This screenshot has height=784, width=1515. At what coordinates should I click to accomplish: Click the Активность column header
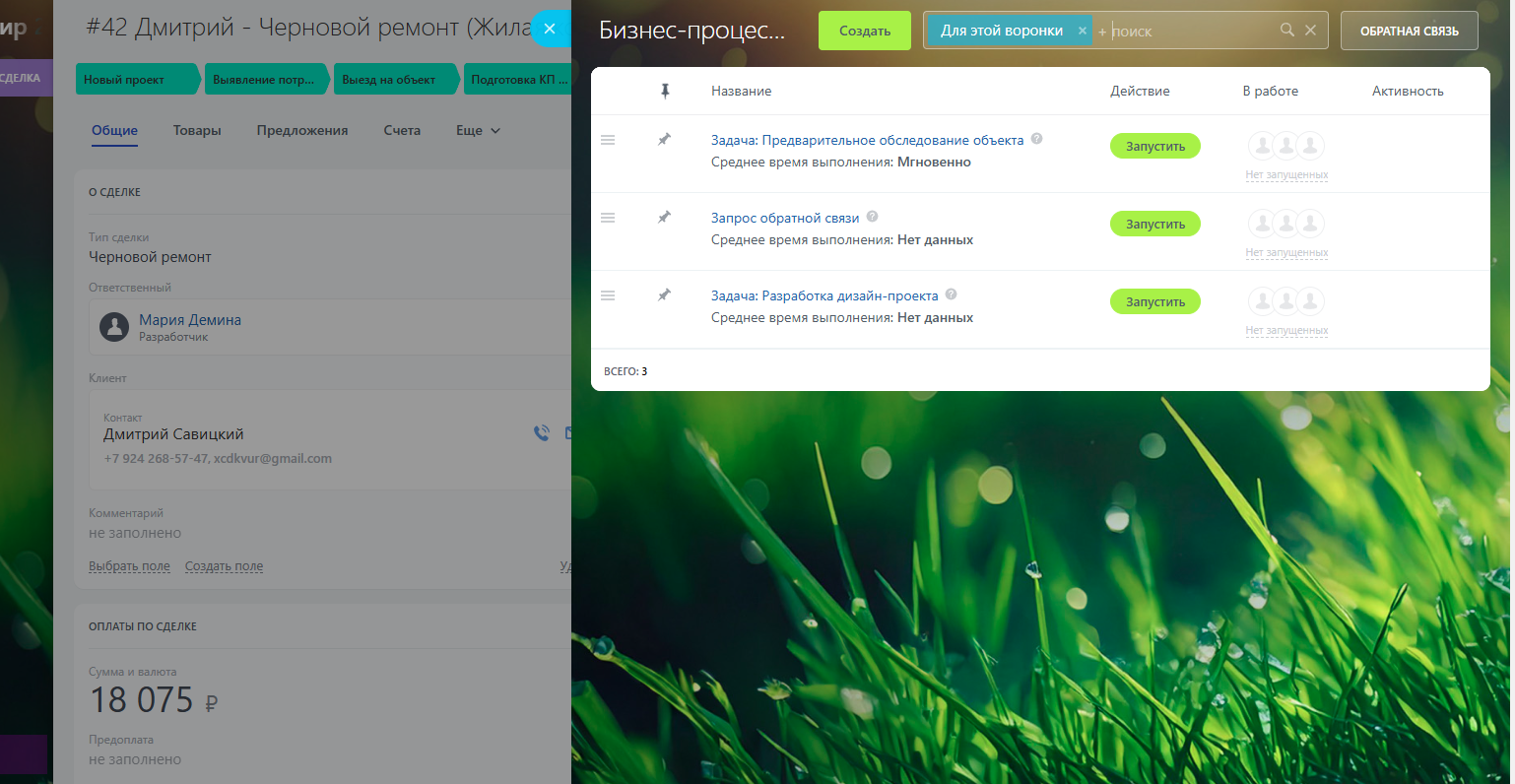1408,91
